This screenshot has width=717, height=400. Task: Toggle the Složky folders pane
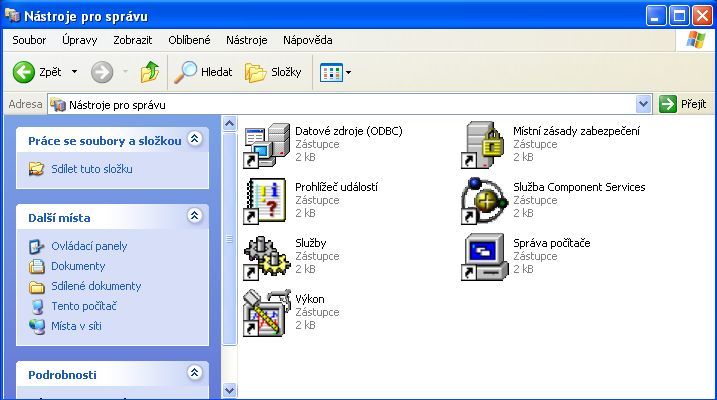(x=273, y=72)
